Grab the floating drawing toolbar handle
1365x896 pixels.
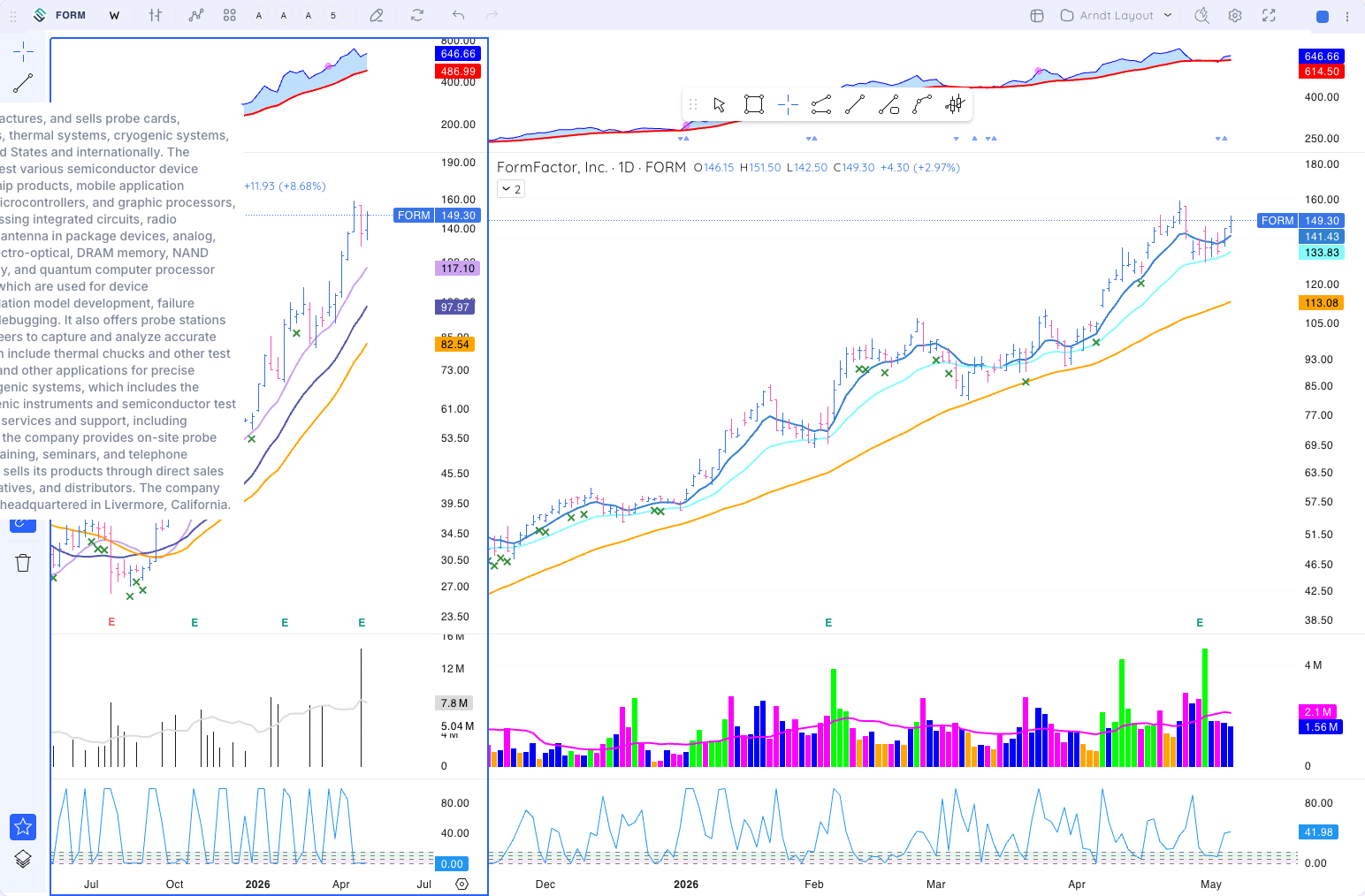(693, 105)
